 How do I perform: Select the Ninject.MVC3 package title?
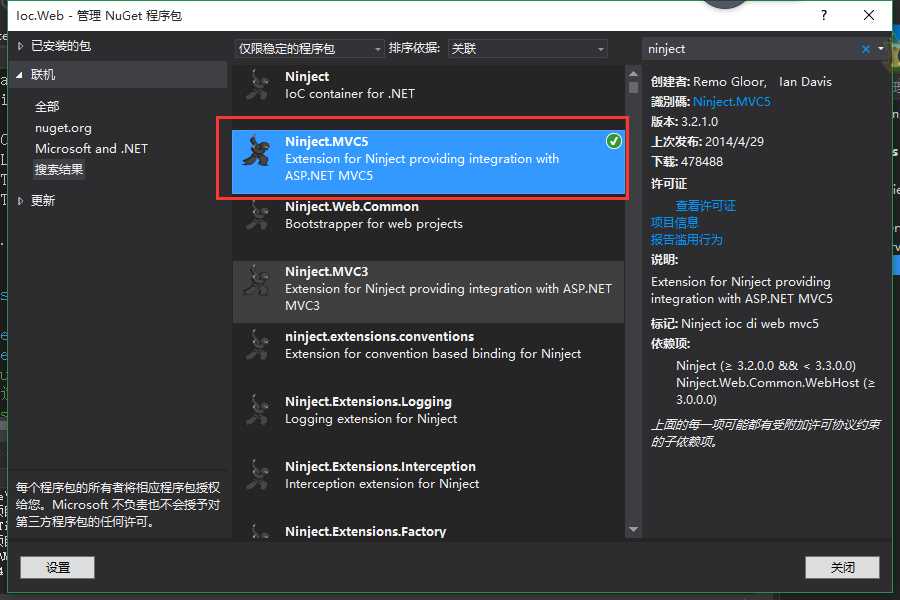[327, 271]
